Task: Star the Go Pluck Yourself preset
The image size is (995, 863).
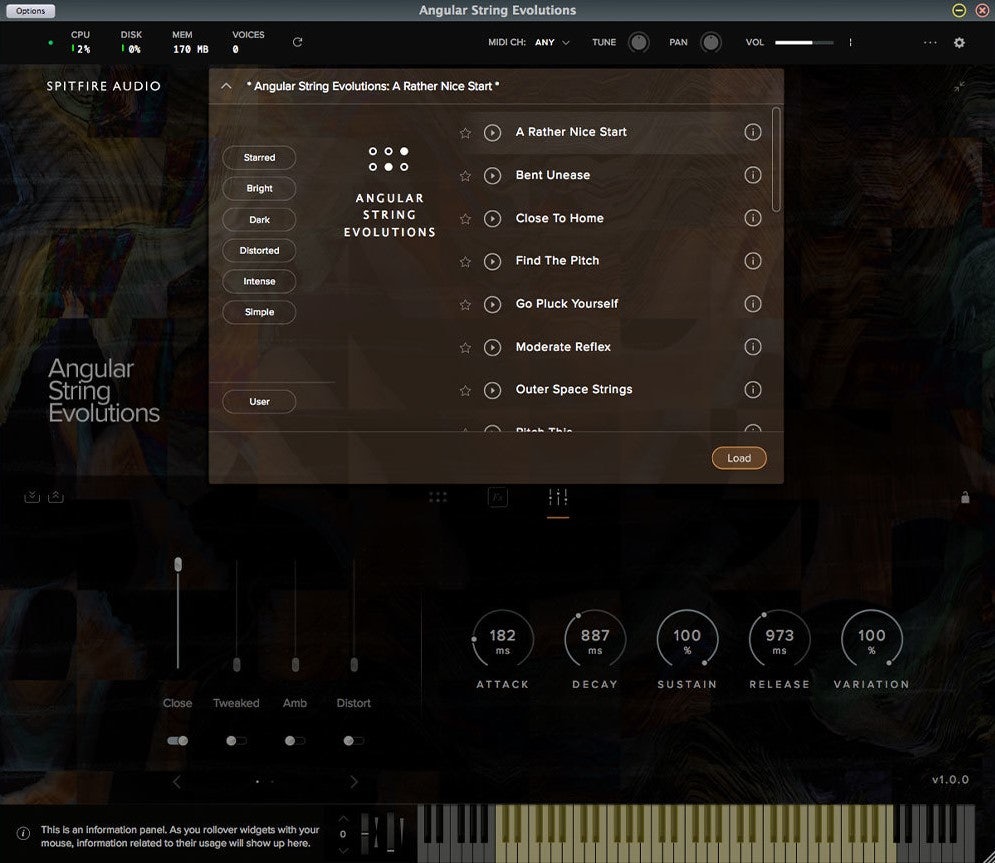Action: tap(465, 305)
